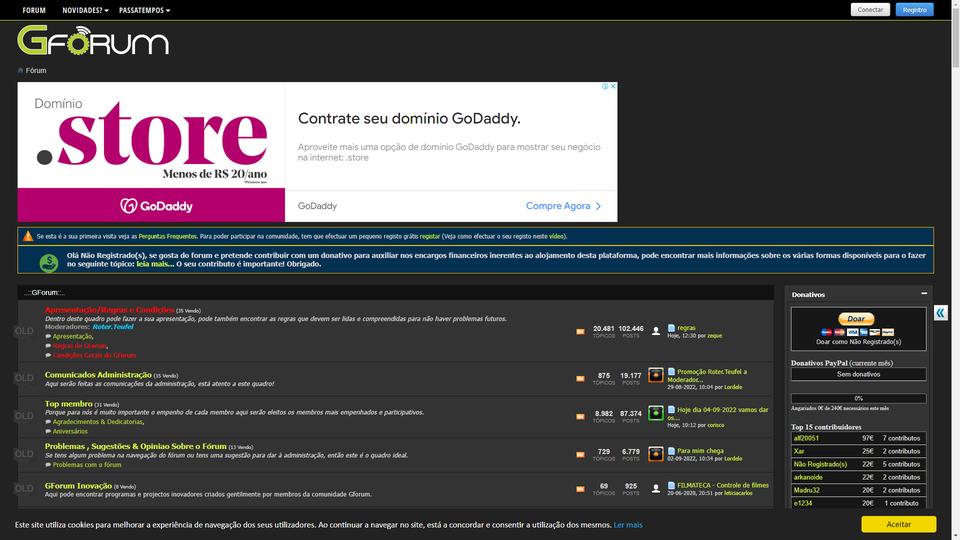Click the Registro button
Screen dimensions: 960x540
click(x=915, y=10)
